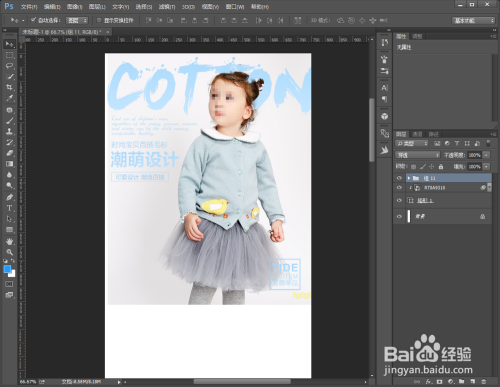Open the 图像 menu
This screenshot has height=387, width=500.
pyautogui.click(x=74, y=7)
